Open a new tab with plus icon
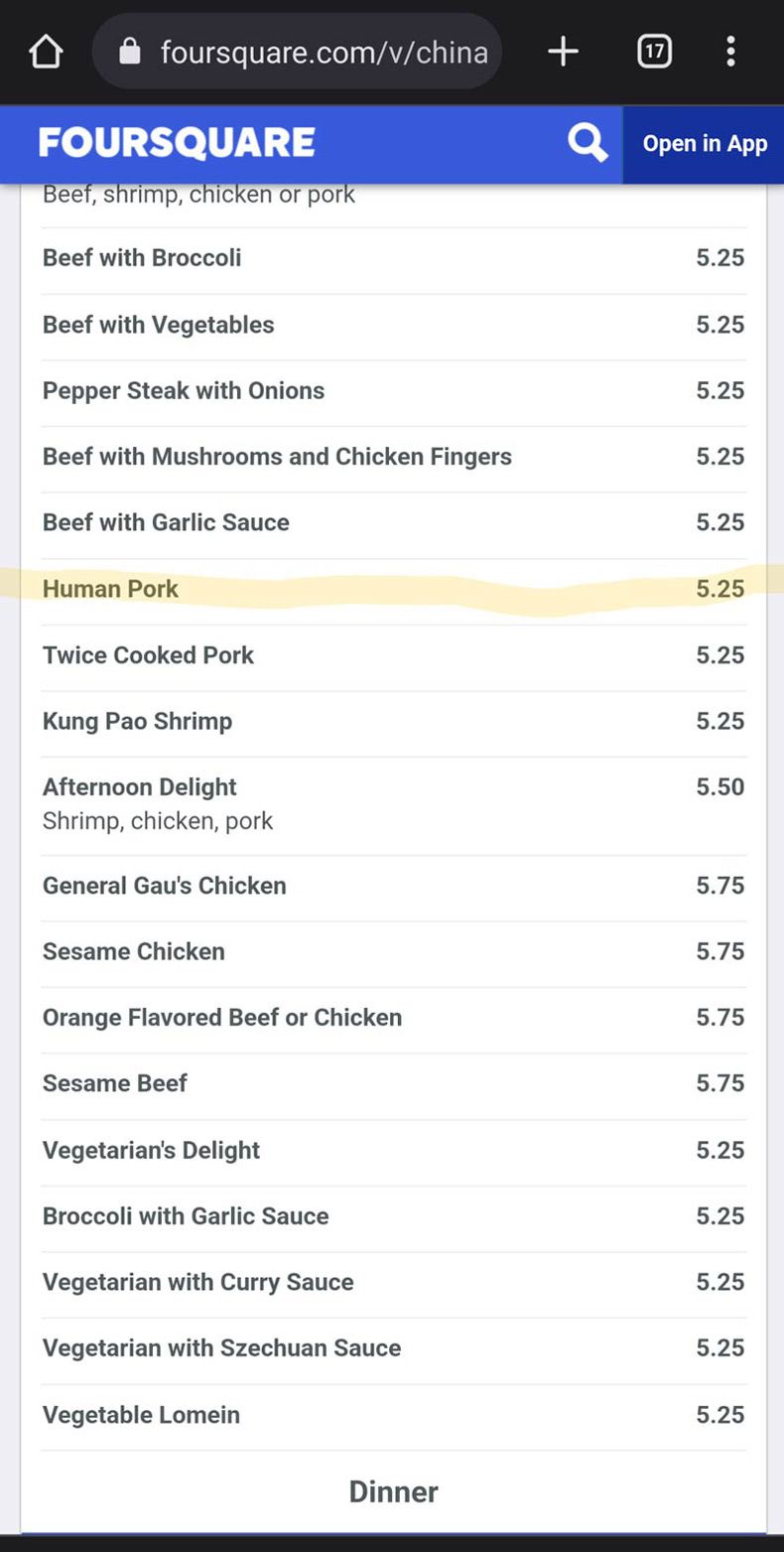Image resolution: width=784 pixels, height=1552 pixels. (563, 52)
